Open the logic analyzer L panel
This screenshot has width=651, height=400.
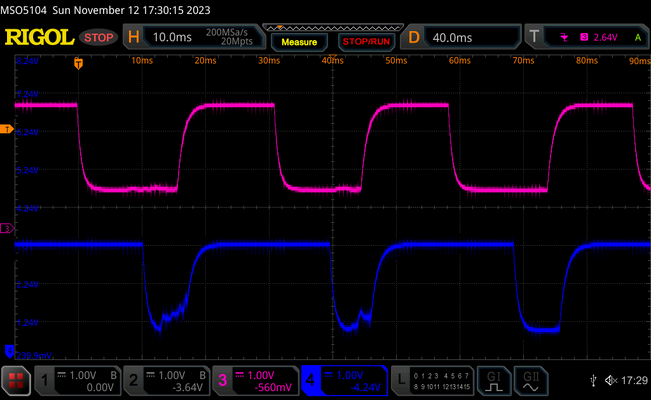[x=432, y=381]
